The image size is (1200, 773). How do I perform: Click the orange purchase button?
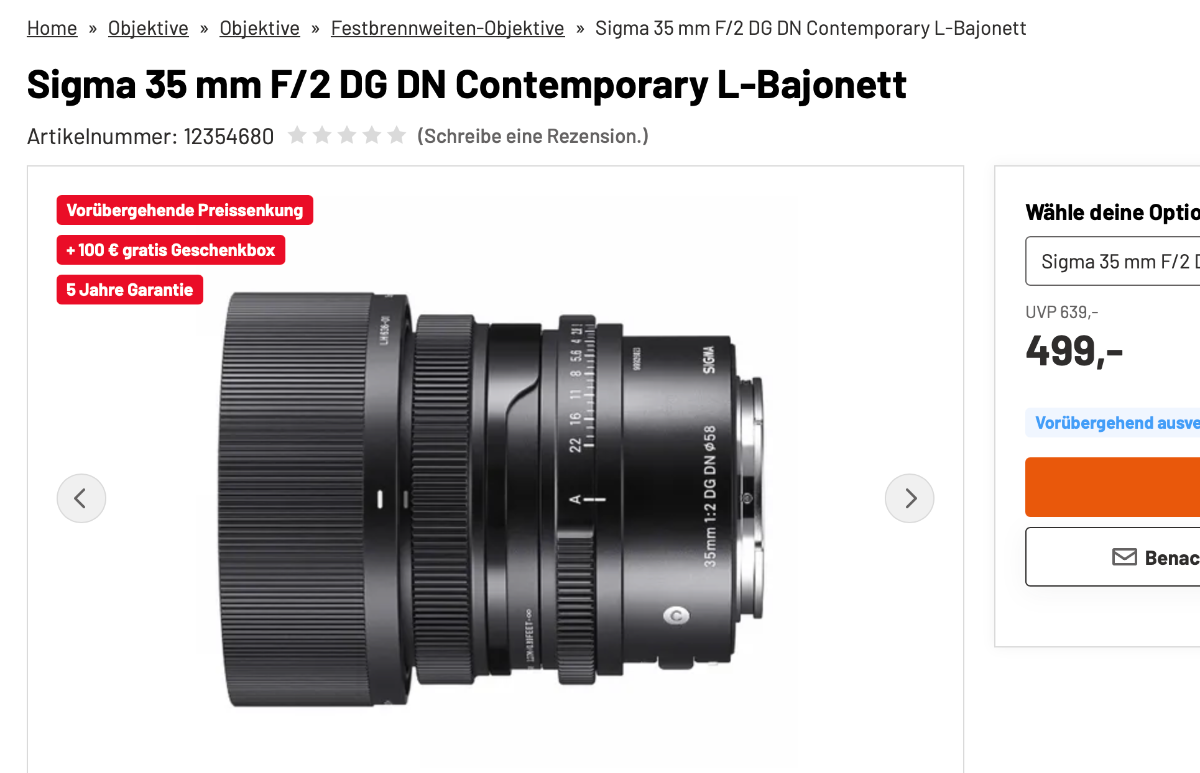(x=1112, y=487)
